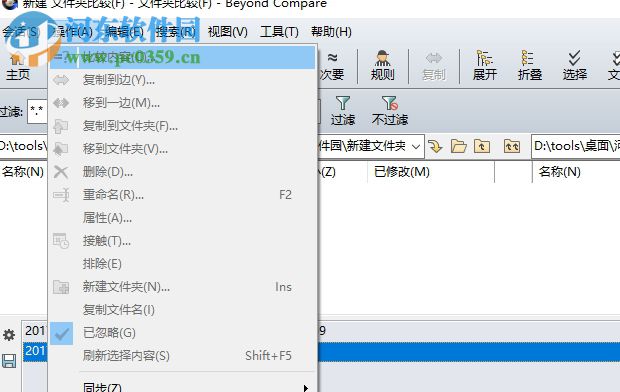Choose 复制文件名(I) menu entry
The height and width of the screenshot is (392, 620).
click(x=182, y=310)
